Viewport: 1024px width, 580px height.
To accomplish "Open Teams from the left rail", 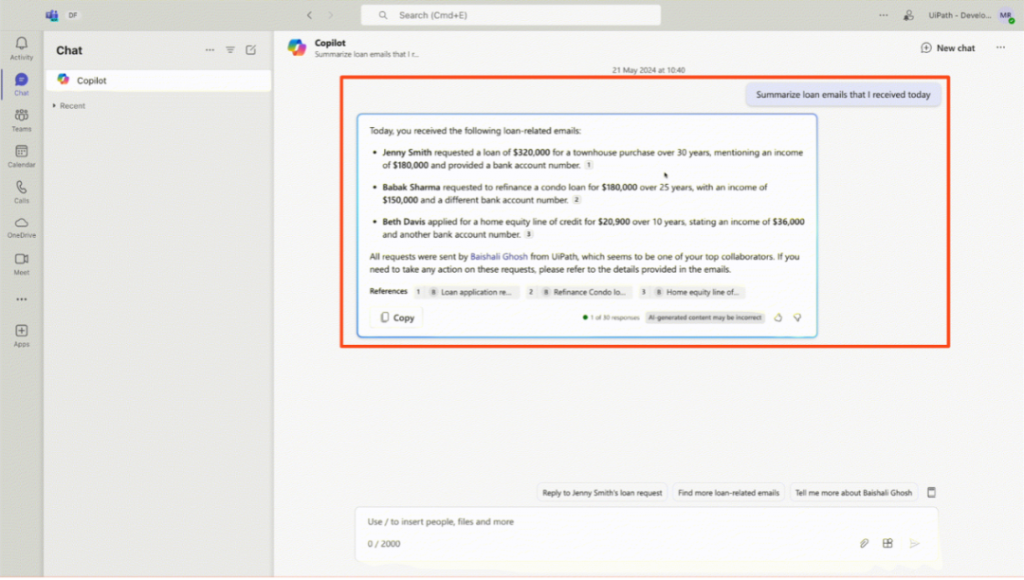I will 21,120.
